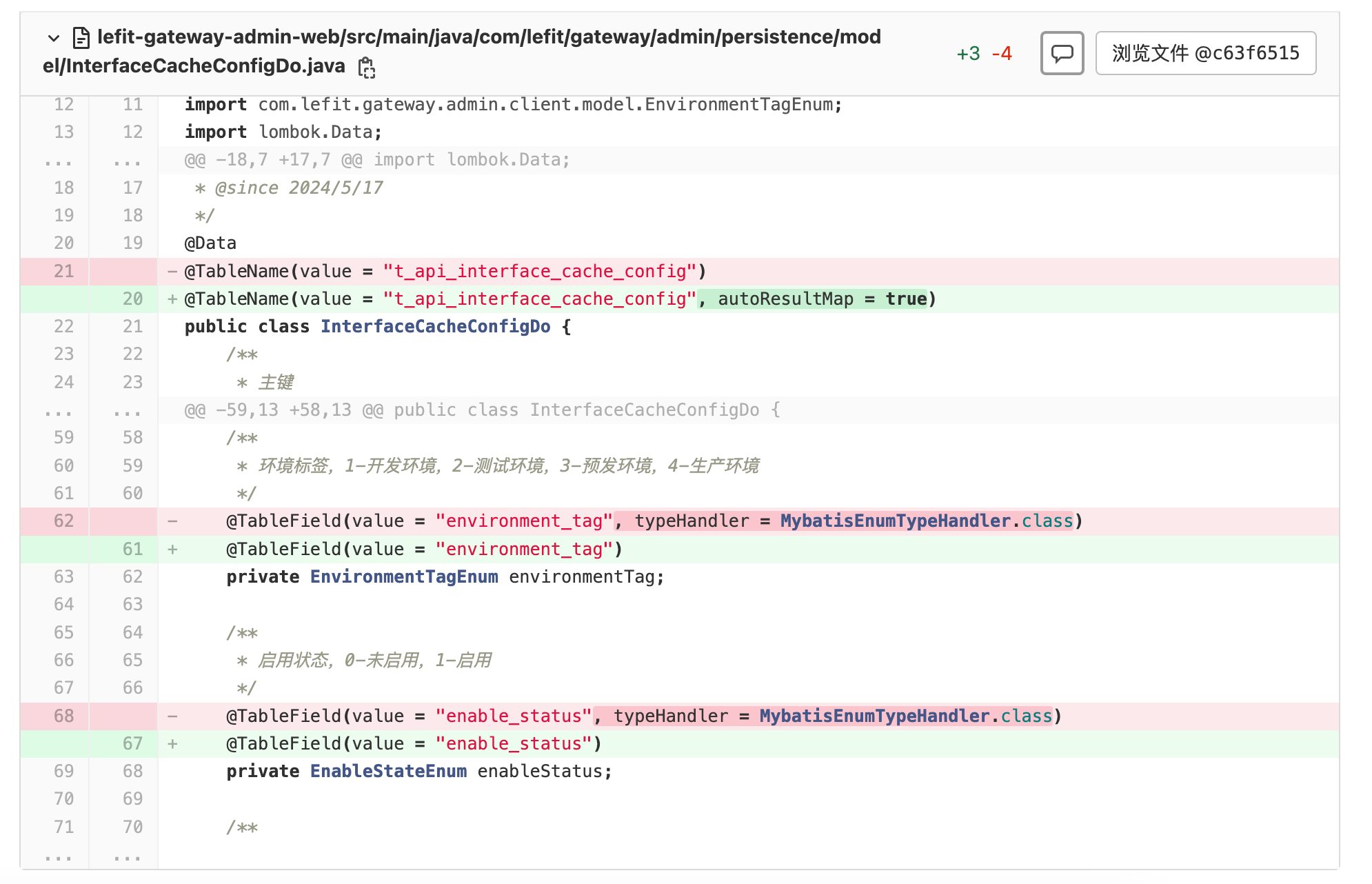Click new line number 67 in diff
The image size is (1372, 884).
(x=132, y=744)
